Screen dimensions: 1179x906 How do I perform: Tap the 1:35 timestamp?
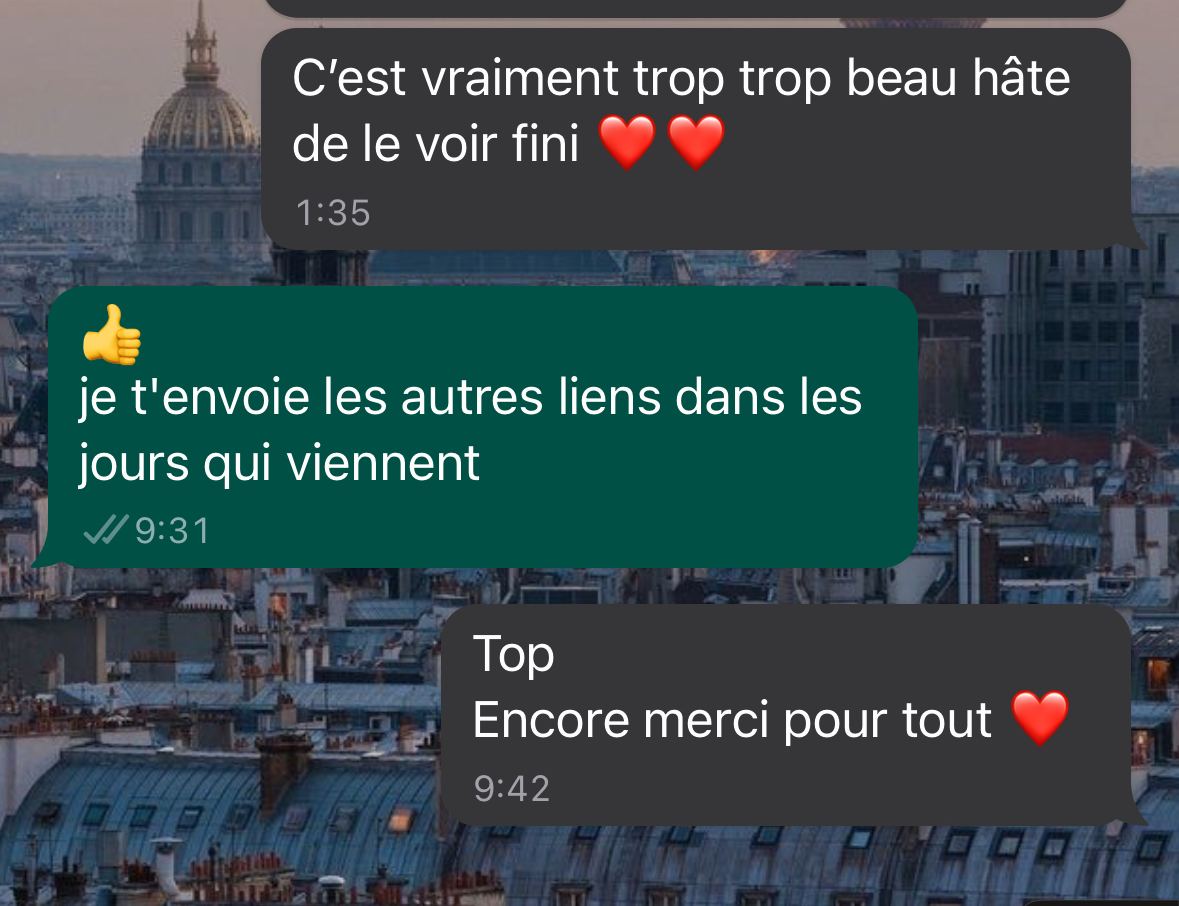coord(332,213)
